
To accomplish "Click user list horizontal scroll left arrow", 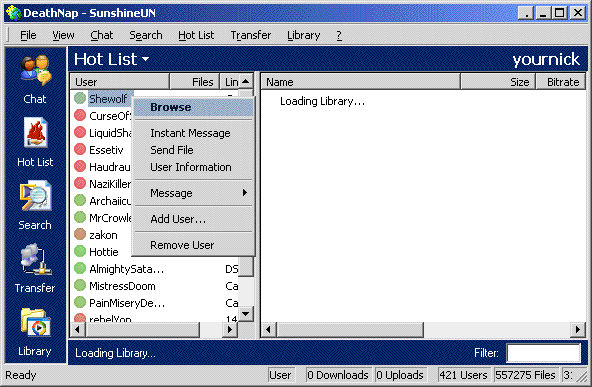I will (x=78, y=329).
